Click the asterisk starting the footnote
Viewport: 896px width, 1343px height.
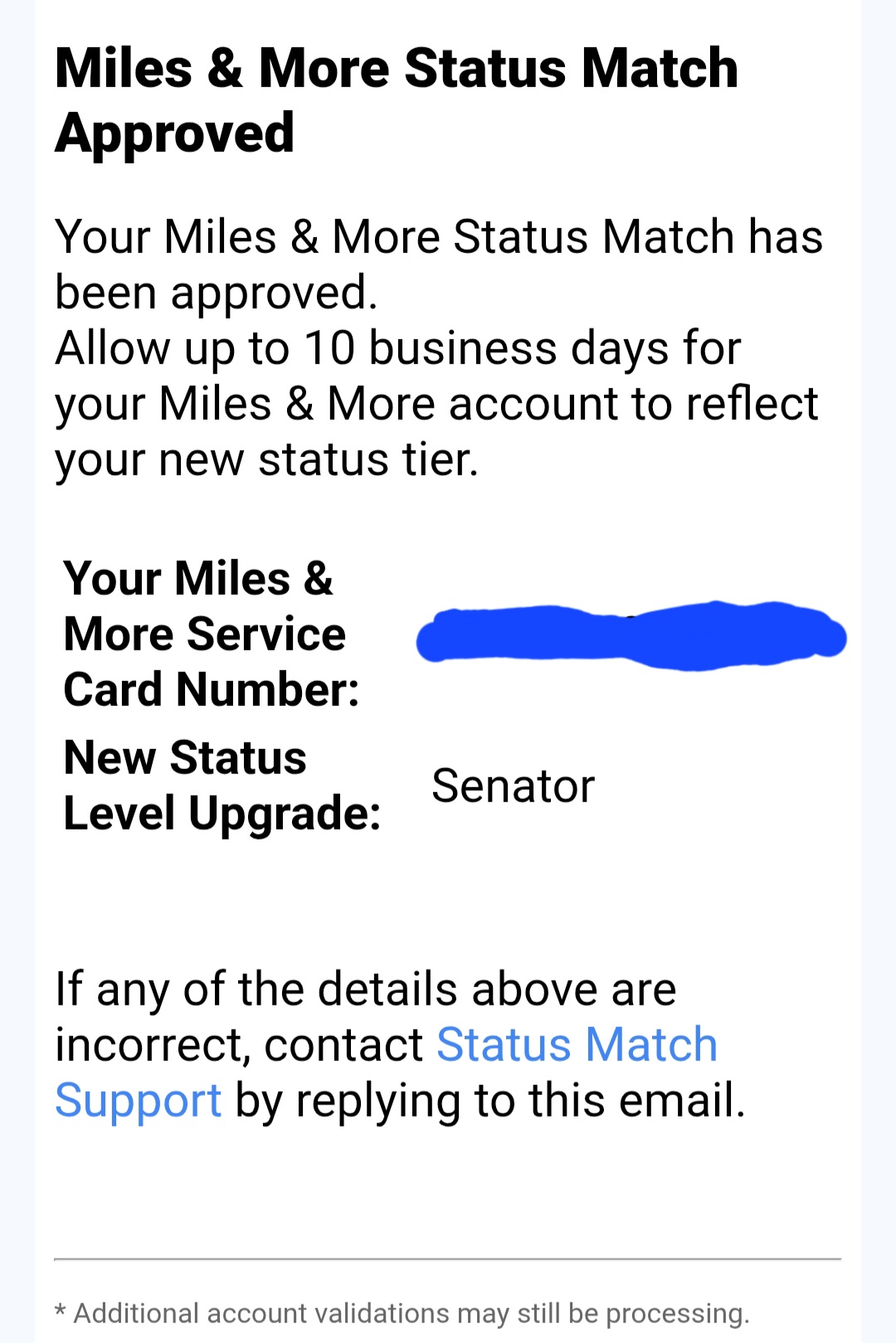click(x=61, y=1311)
